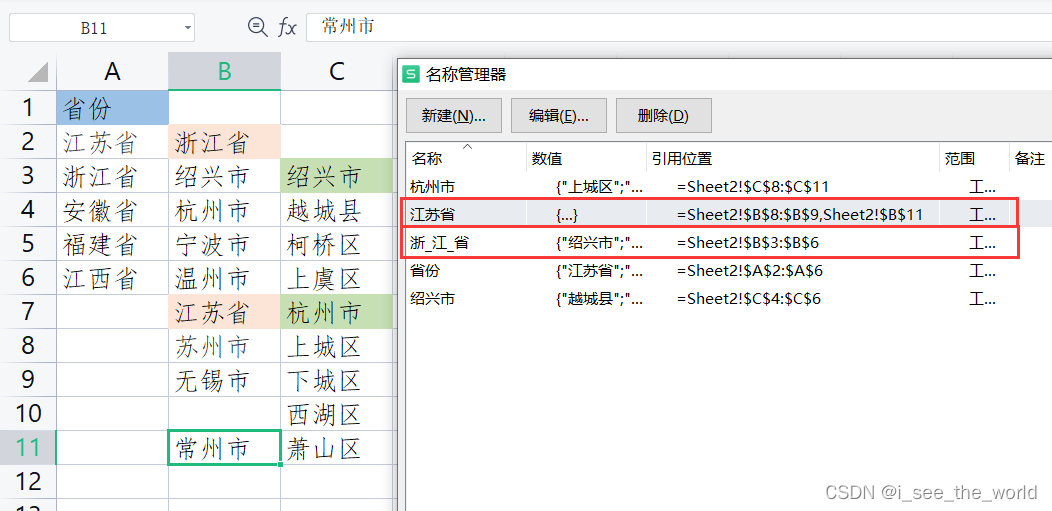Click cell C4 containing 越城县
The height and width of the screenshot is (511, 1052).
point(337,209)
